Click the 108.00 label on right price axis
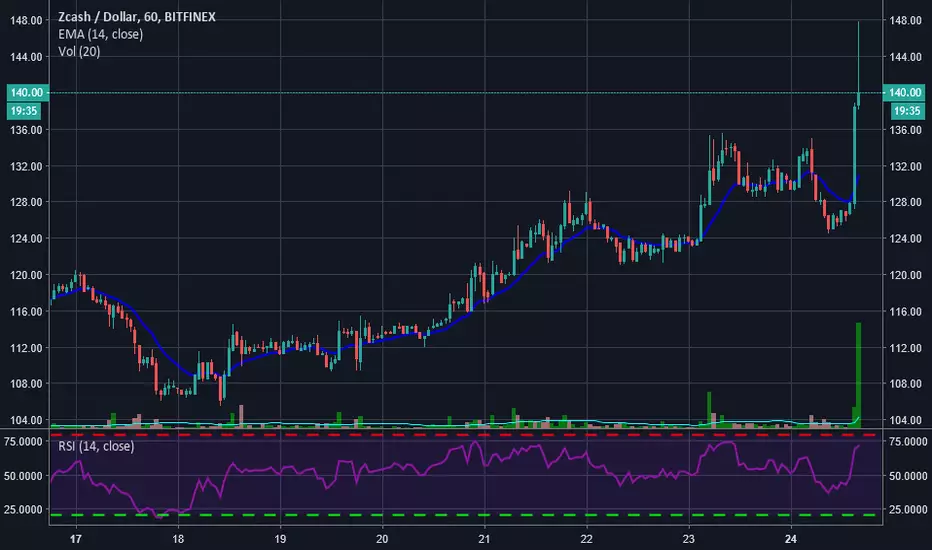932x550 pixels. pyautogui.click(x=905, y=384)
